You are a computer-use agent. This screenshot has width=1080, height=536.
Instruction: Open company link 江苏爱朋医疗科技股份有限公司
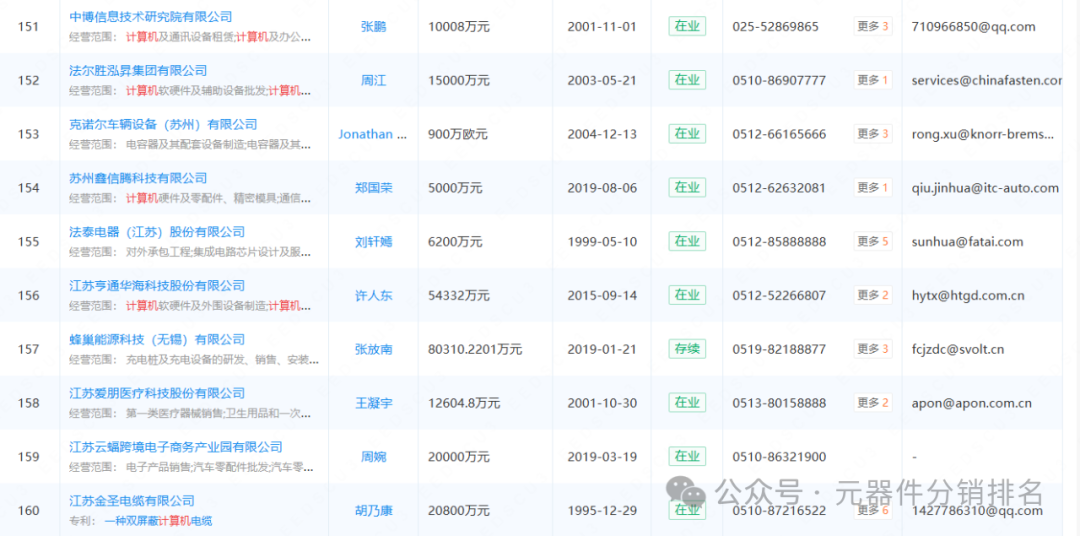(x=157, y=393)
